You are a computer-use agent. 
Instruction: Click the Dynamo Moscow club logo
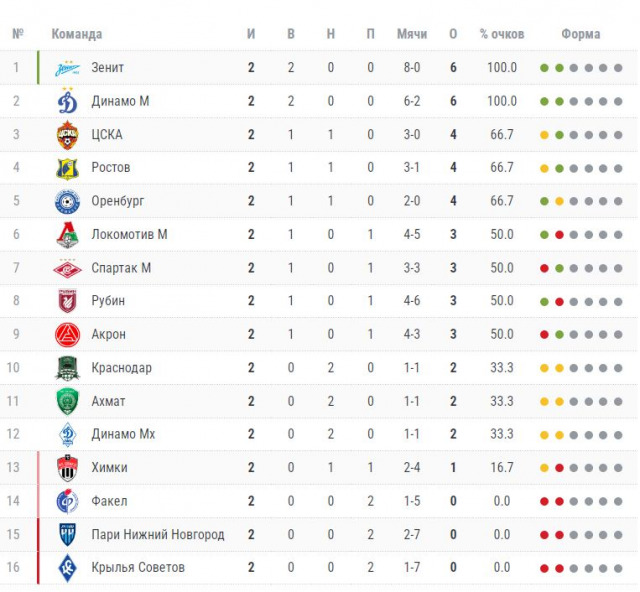pos(67,101)
